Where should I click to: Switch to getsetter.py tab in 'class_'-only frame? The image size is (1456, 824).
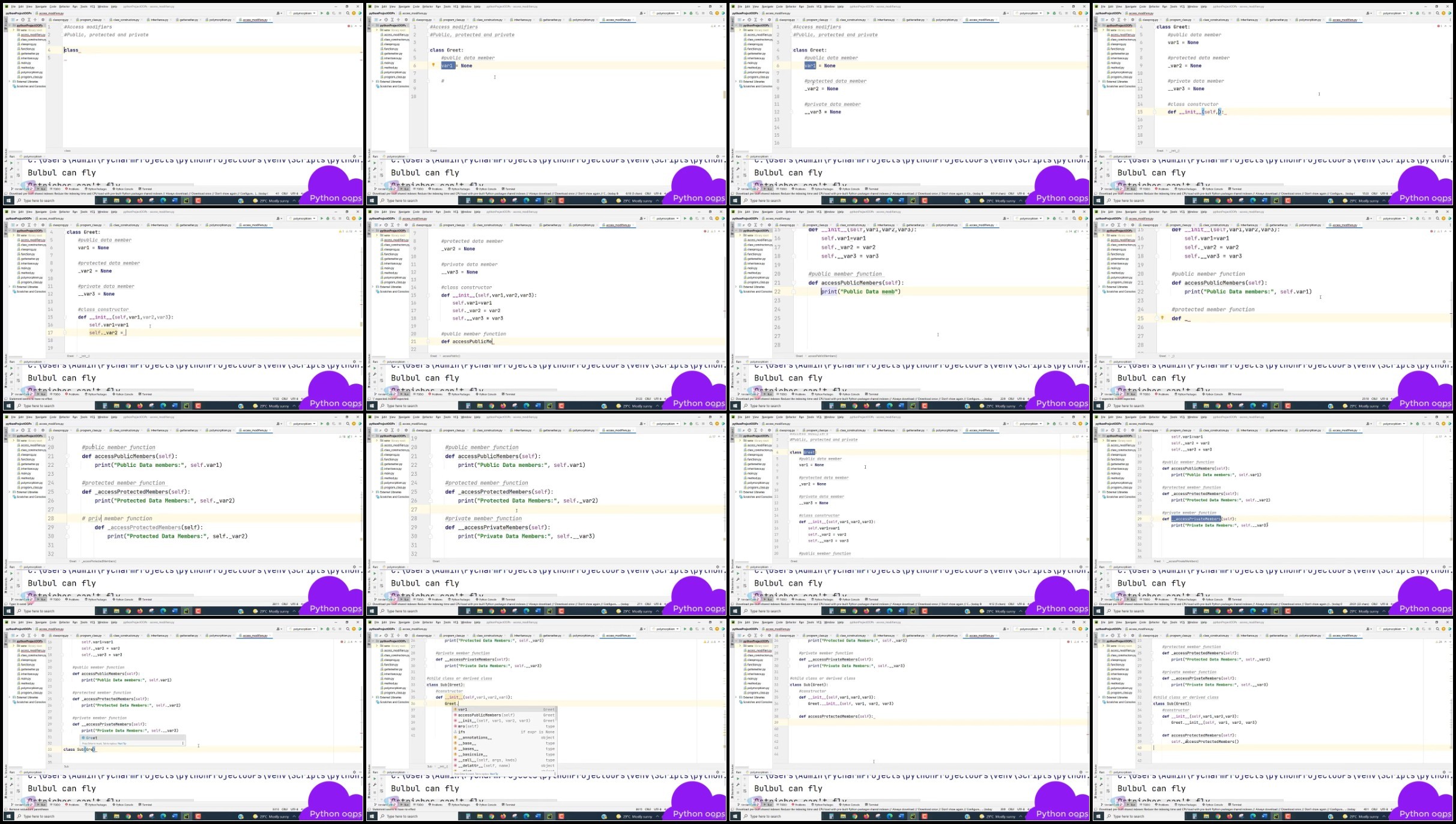coord(189,20)
